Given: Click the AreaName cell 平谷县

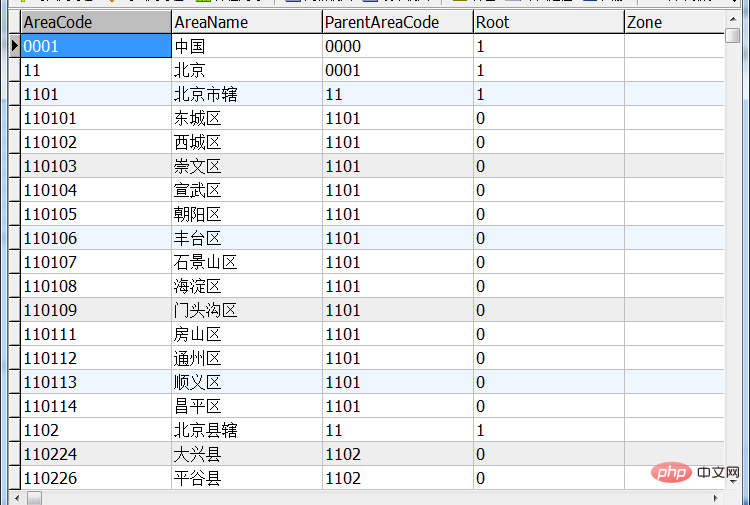Looking at the screenshot, I should [247, 478].
